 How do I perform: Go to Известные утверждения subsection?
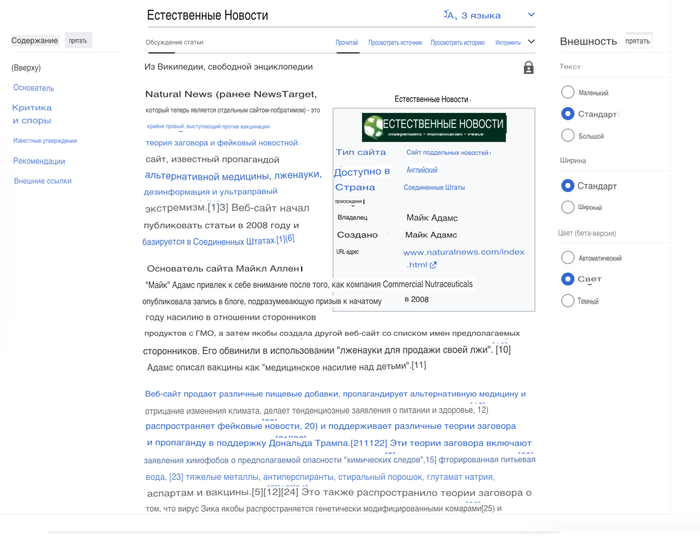click(45, 141)
